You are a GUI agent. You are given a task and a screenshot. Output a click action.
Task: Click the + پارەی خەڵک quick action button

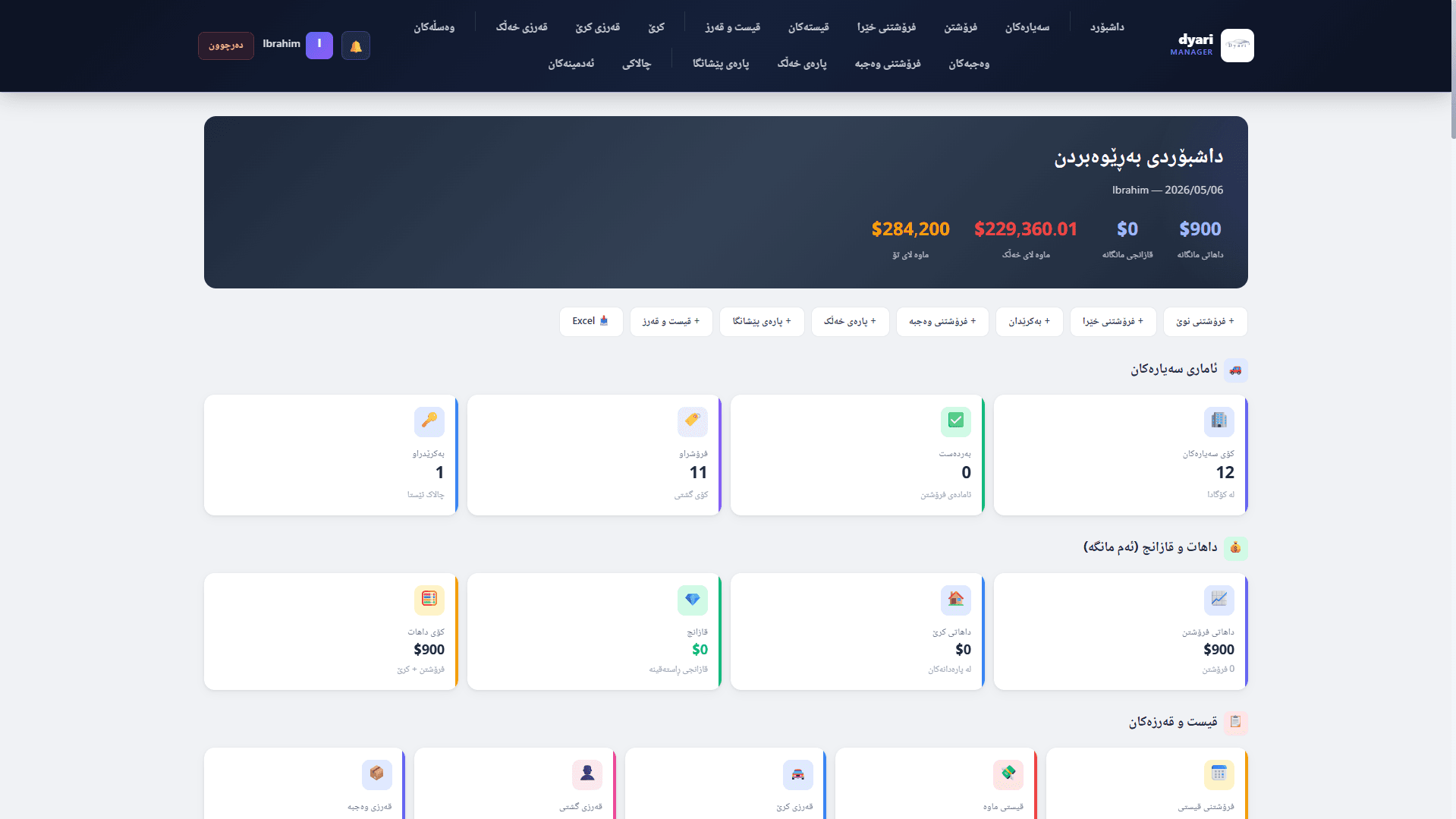click(850, 322)
